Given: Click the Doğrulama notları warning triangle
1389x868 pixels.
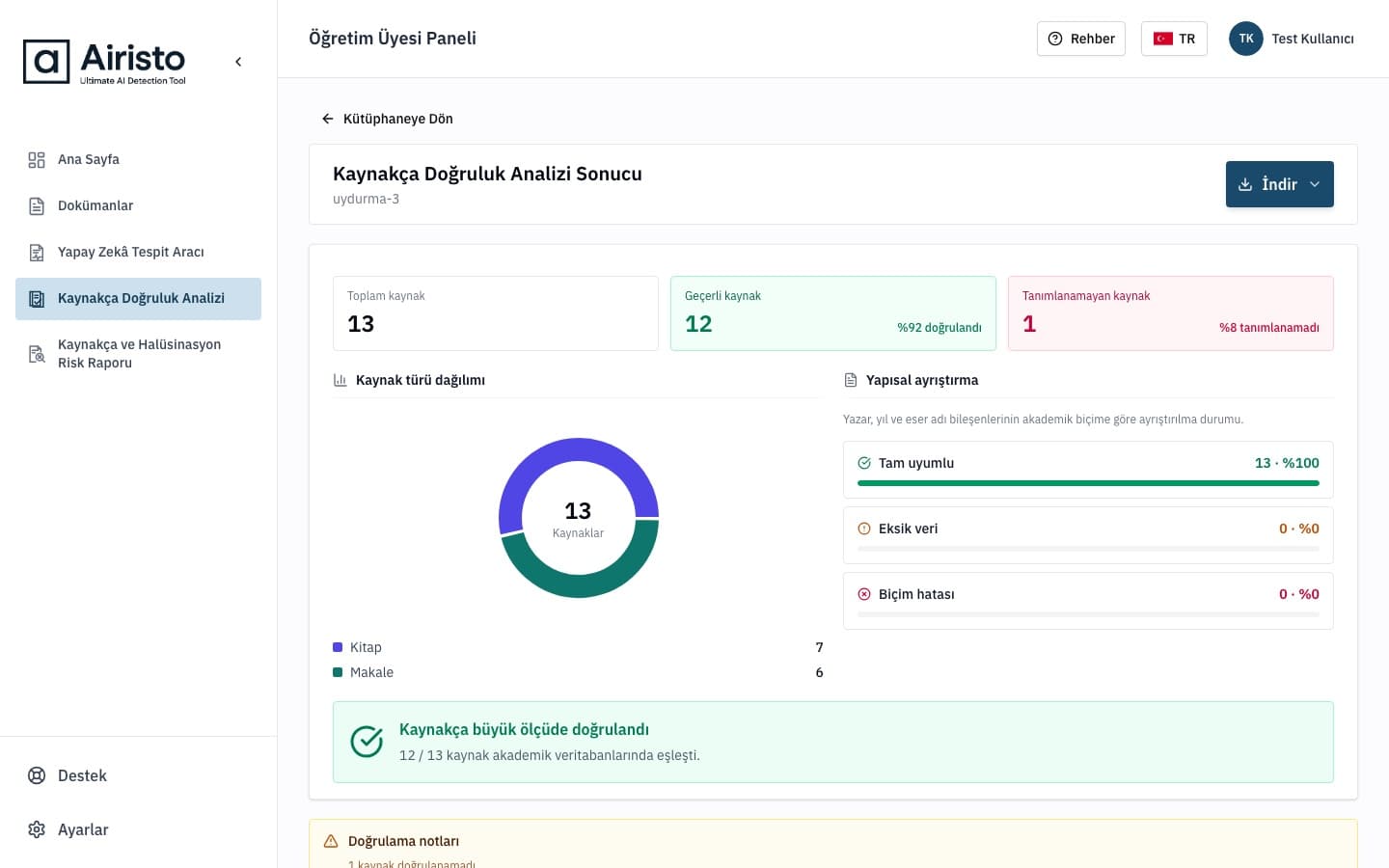Looking at the screenshot, I should pos(331,841).
